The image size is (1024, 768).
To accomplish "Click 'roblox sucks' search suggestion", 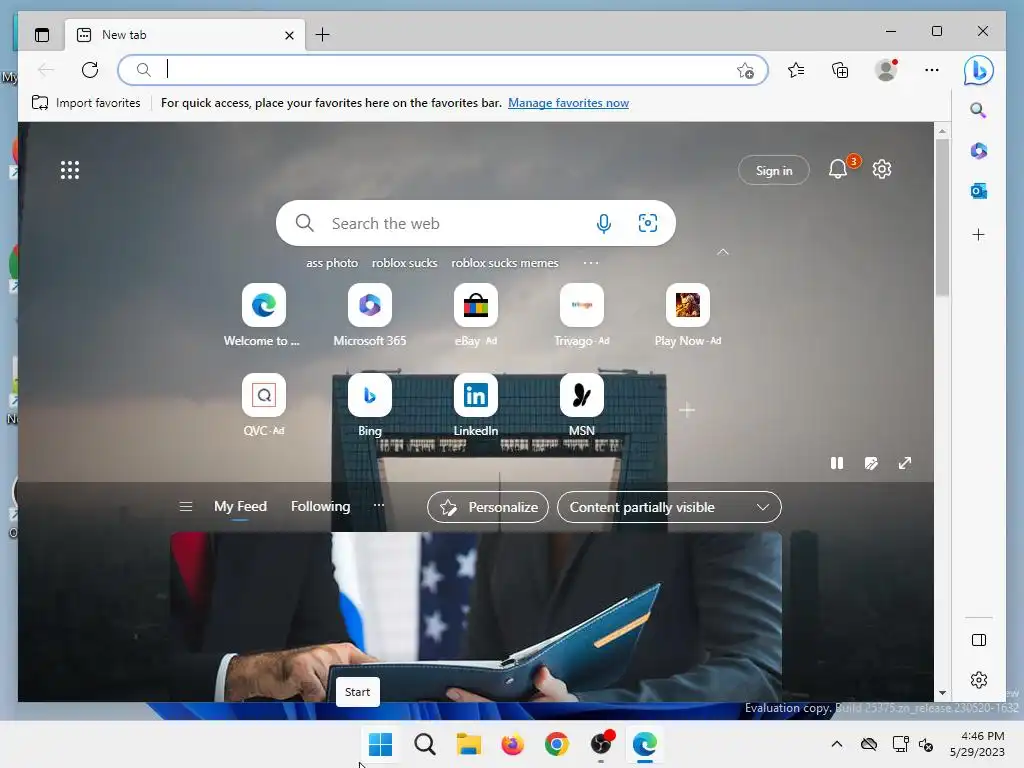I will pos(404,263).
